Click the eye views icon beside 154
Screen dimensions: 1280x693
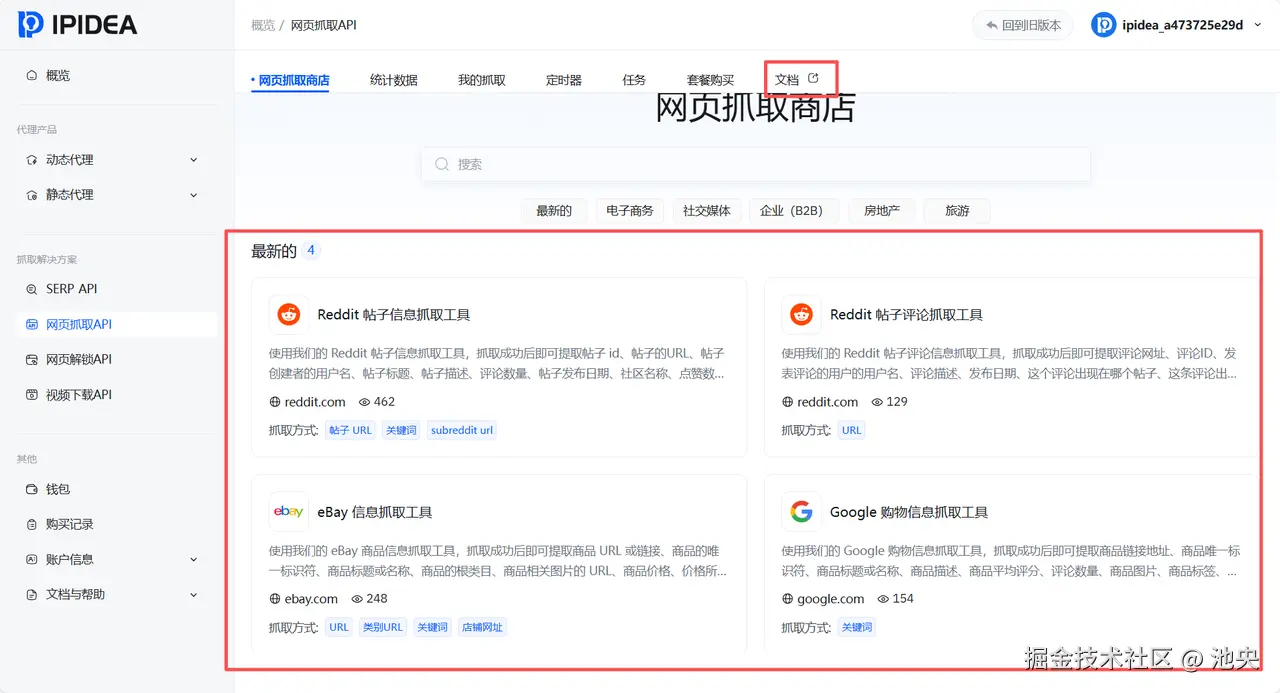(882, 599)
